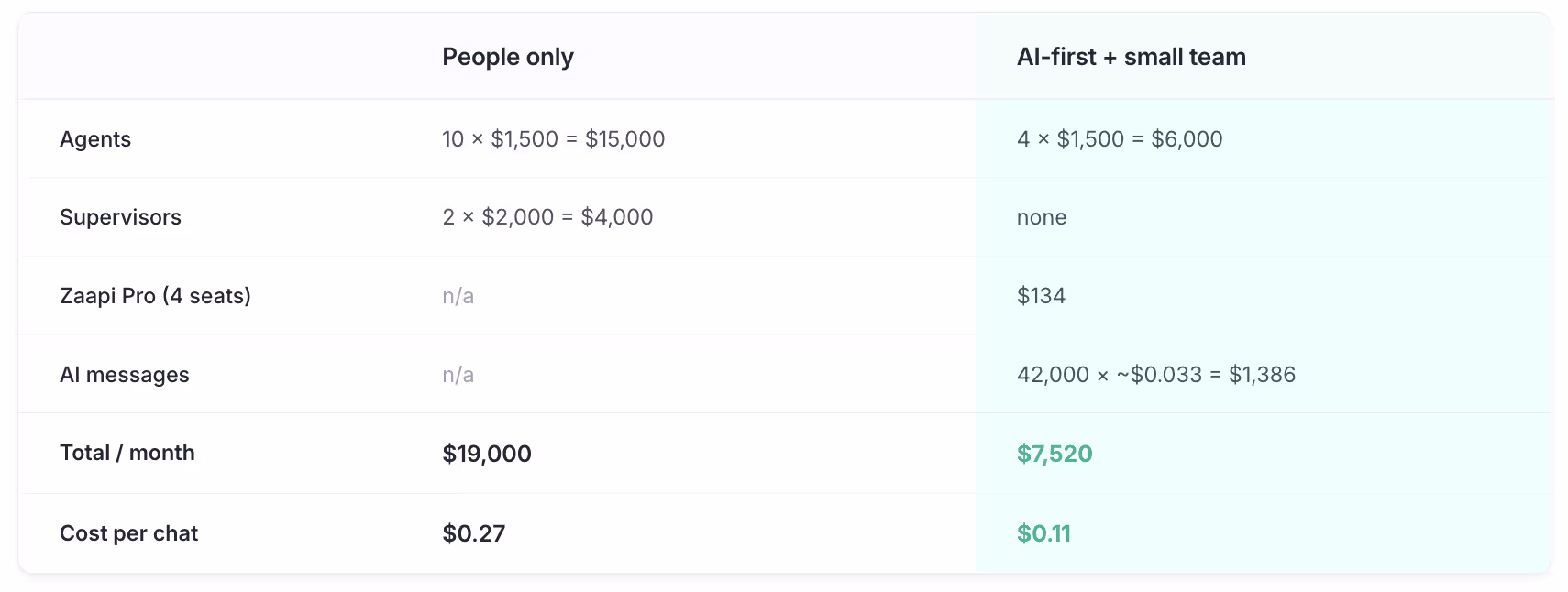
Task: Click 'none' in the Supervisors row
Action: click(x=1042, y=218)
